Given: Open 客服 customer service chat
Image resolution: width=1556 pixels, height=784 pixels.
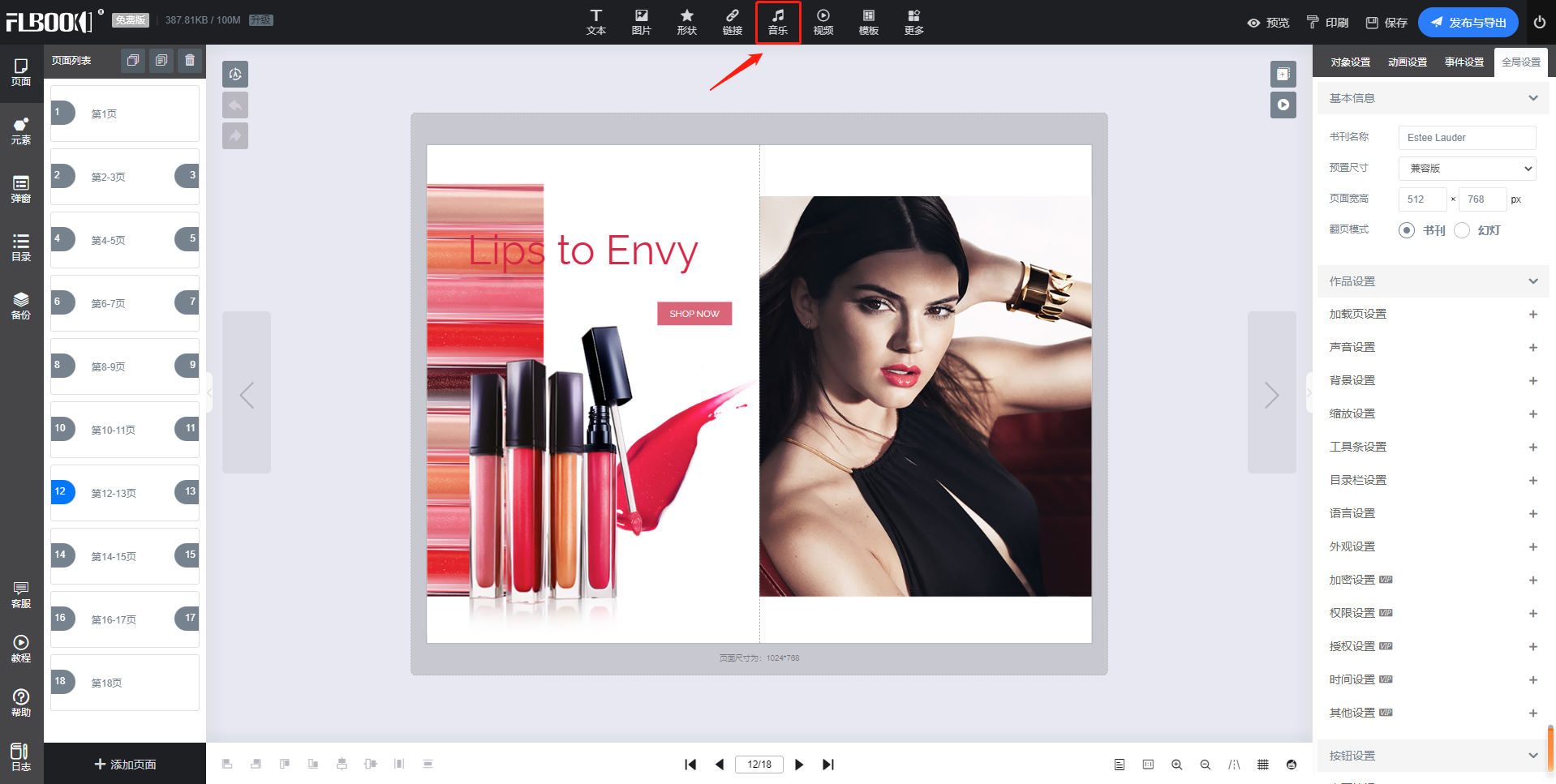Looking at the screenshot, I should (x=21, y=595).
